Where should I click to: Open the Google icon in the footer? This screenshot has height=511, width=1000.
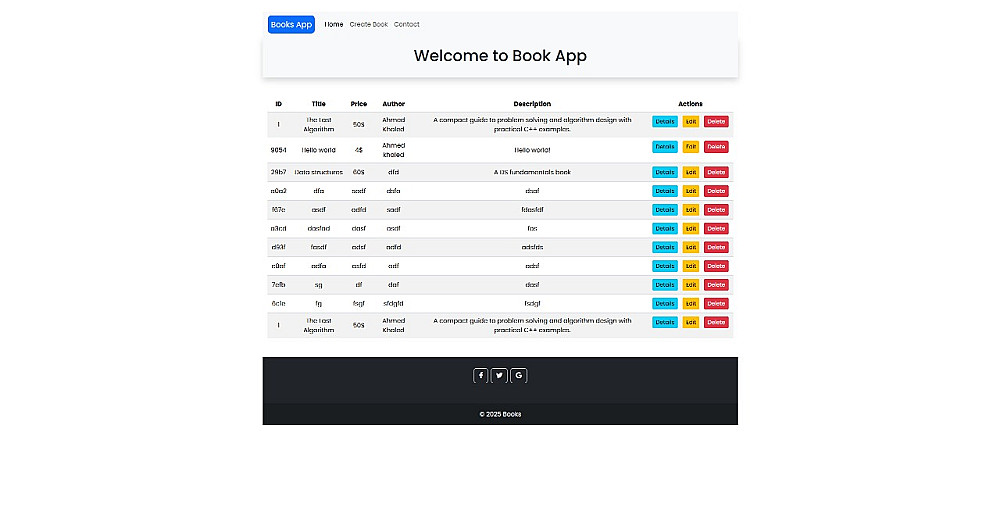pos(519,376)
